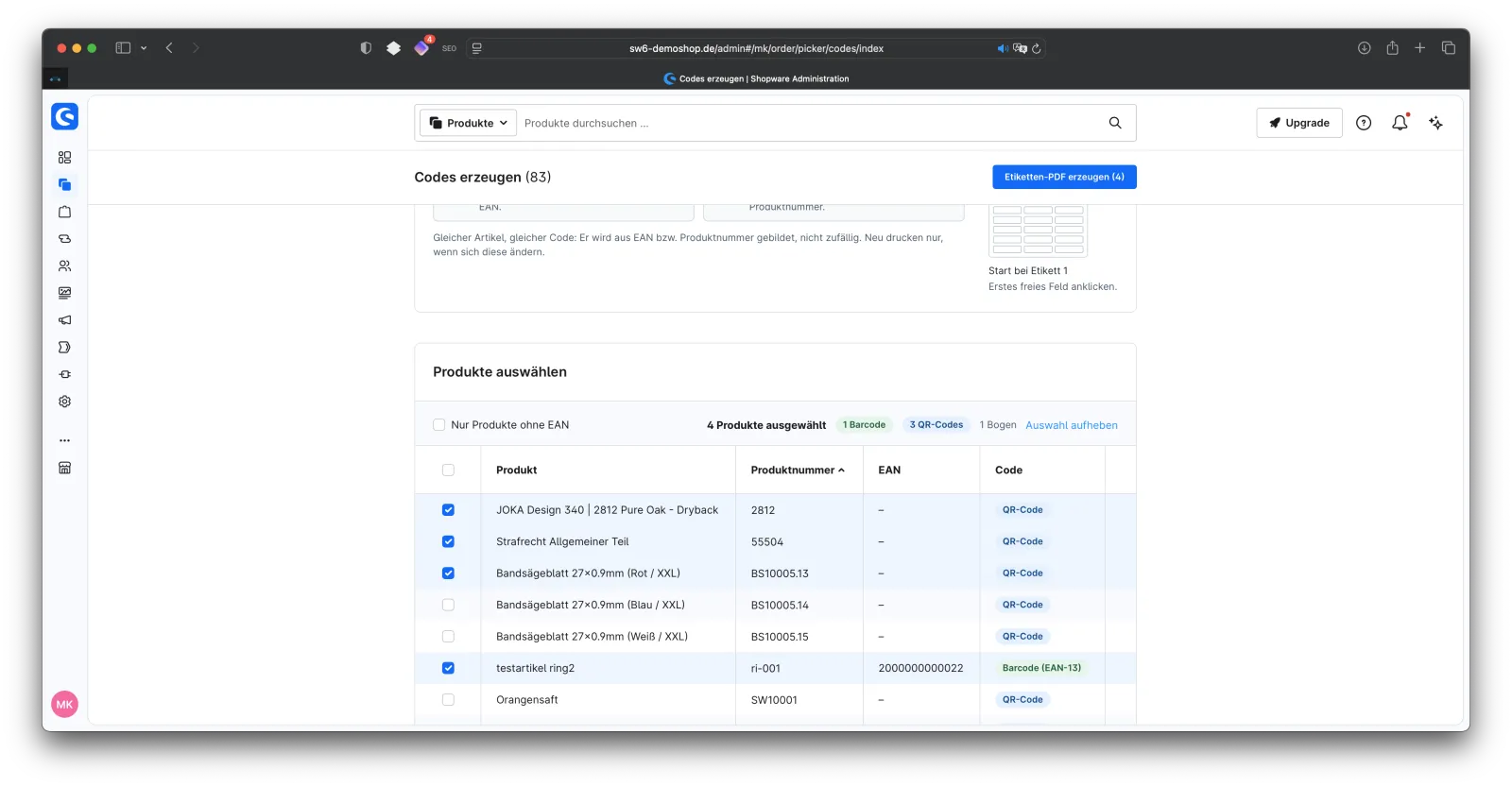Enable Nur Produkte ohne EAN checkbox

pyautogui.click(x=438, y=425)
